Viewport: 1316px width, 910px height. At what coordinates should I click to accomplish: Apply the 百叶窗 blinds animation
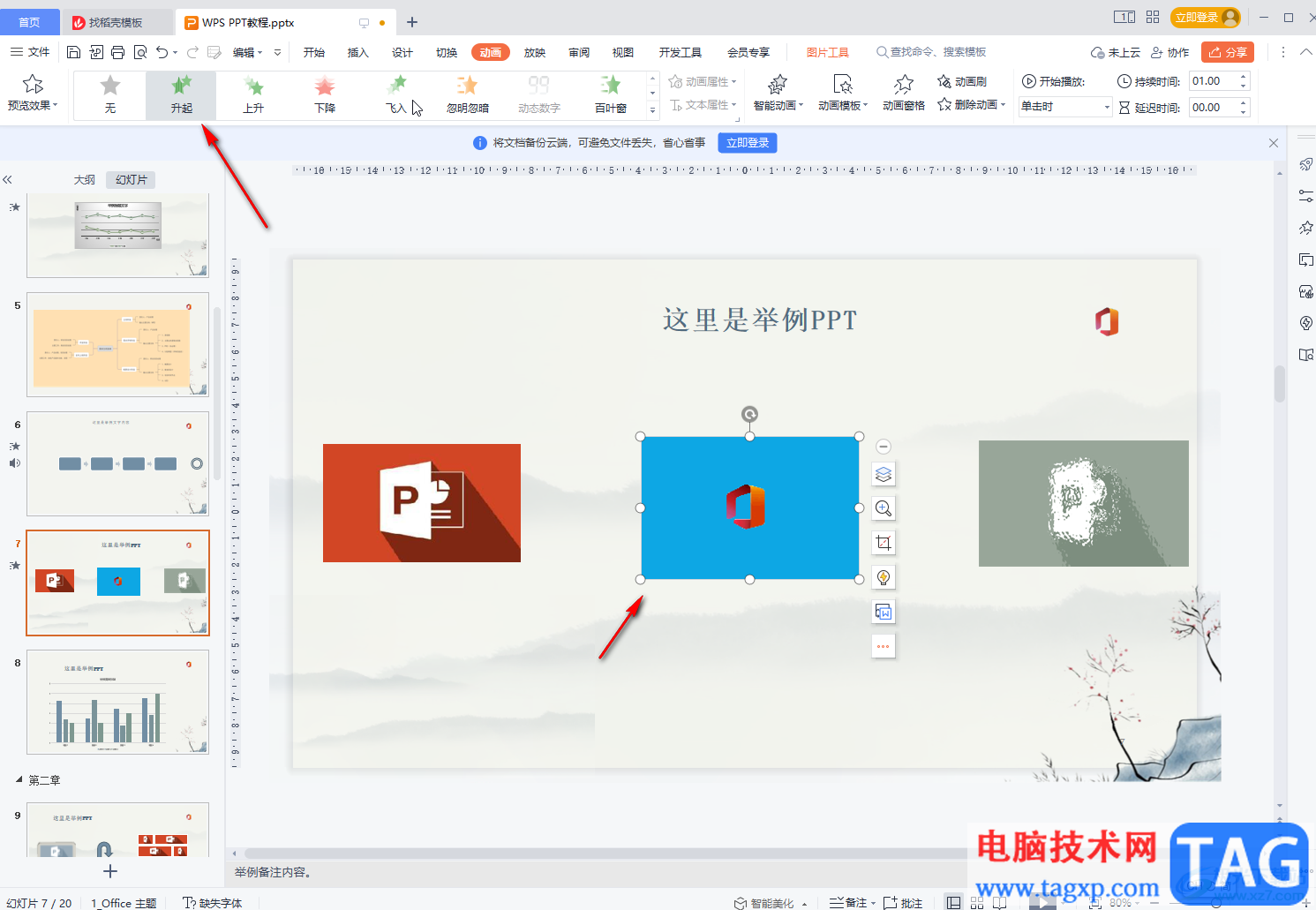611,95
